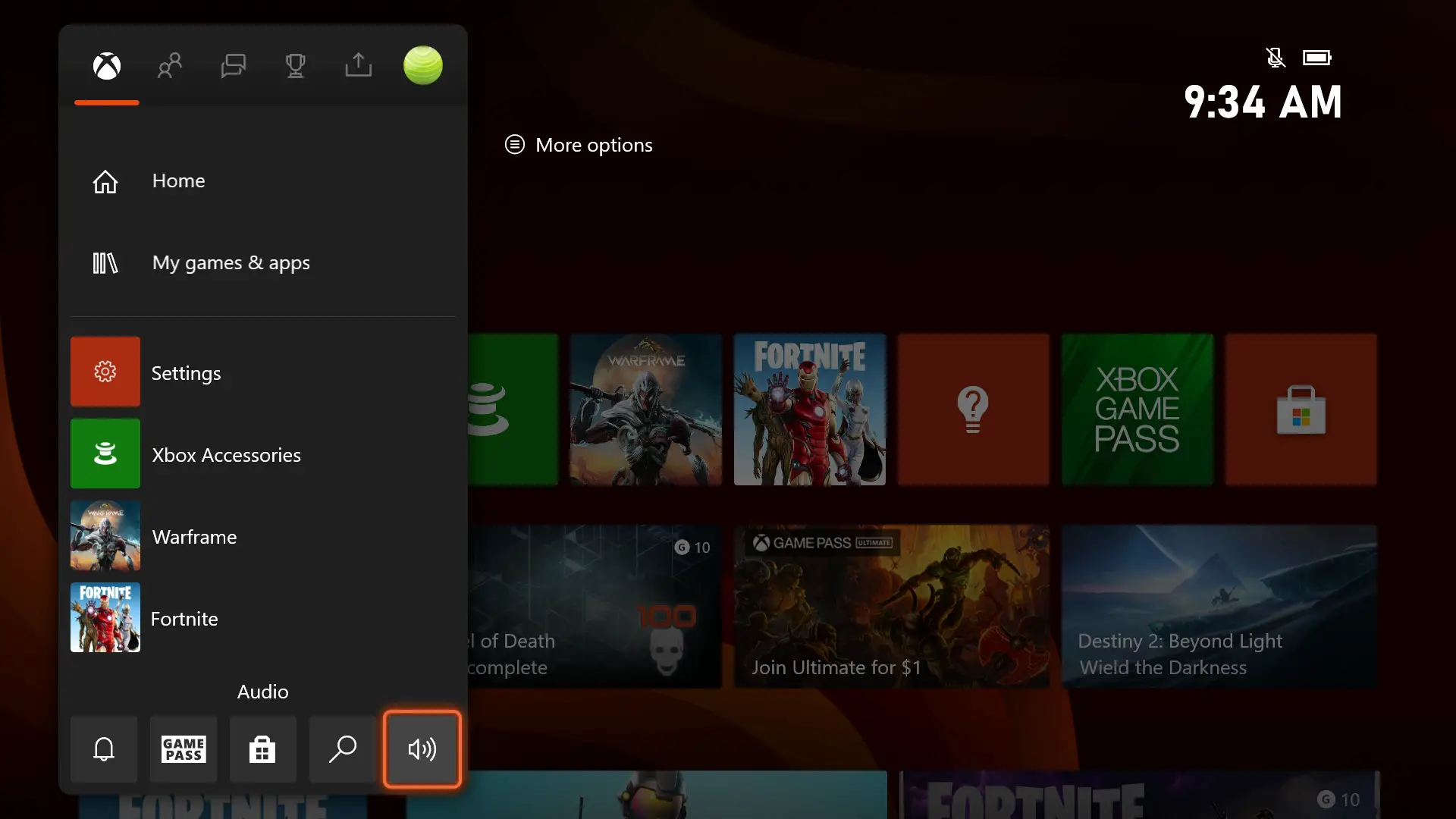Open Game Pass from the quick menu

(183, 749)
